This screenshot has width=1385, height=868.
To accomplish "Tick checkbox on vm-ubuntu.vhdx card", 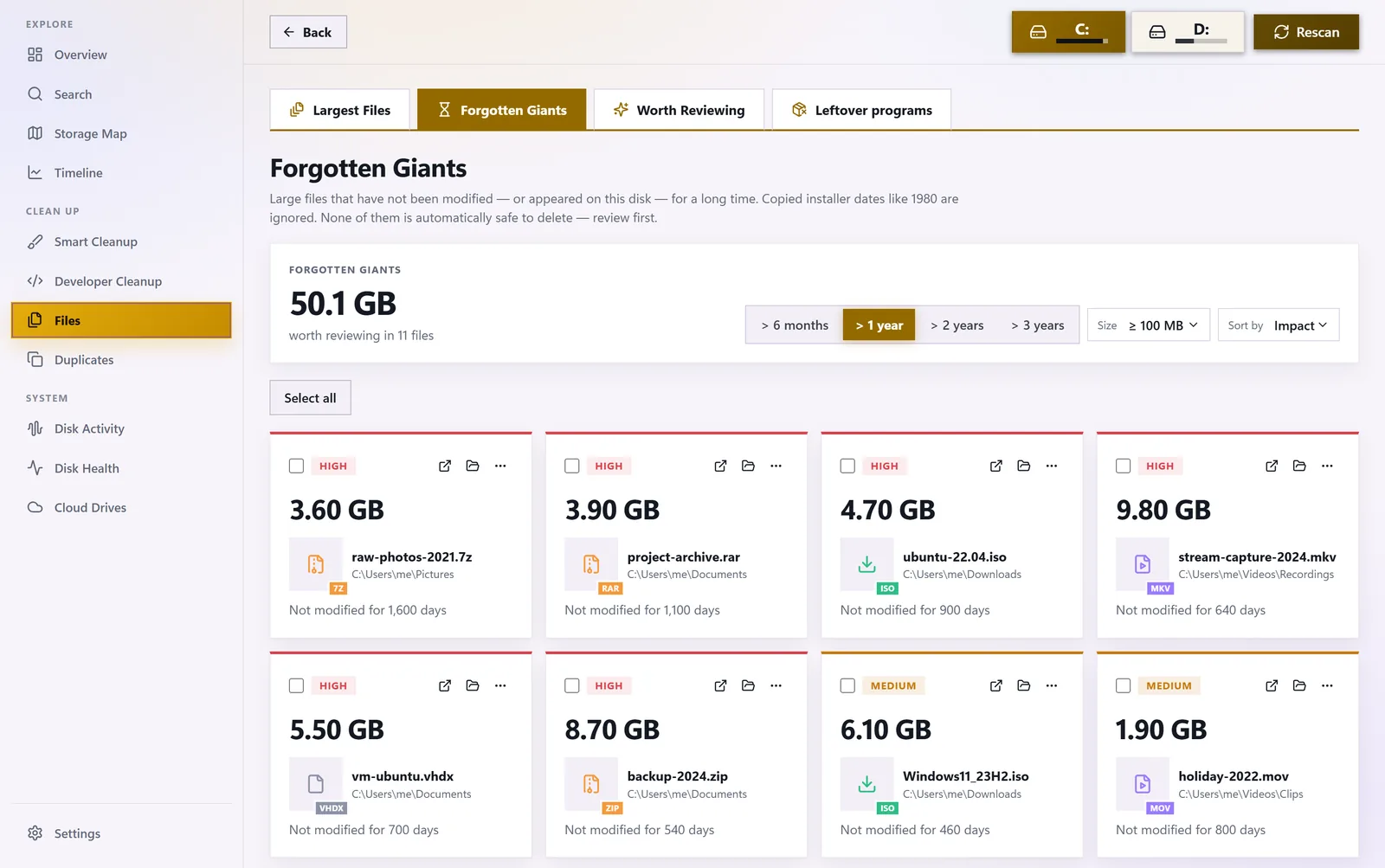I will [296, 685].
